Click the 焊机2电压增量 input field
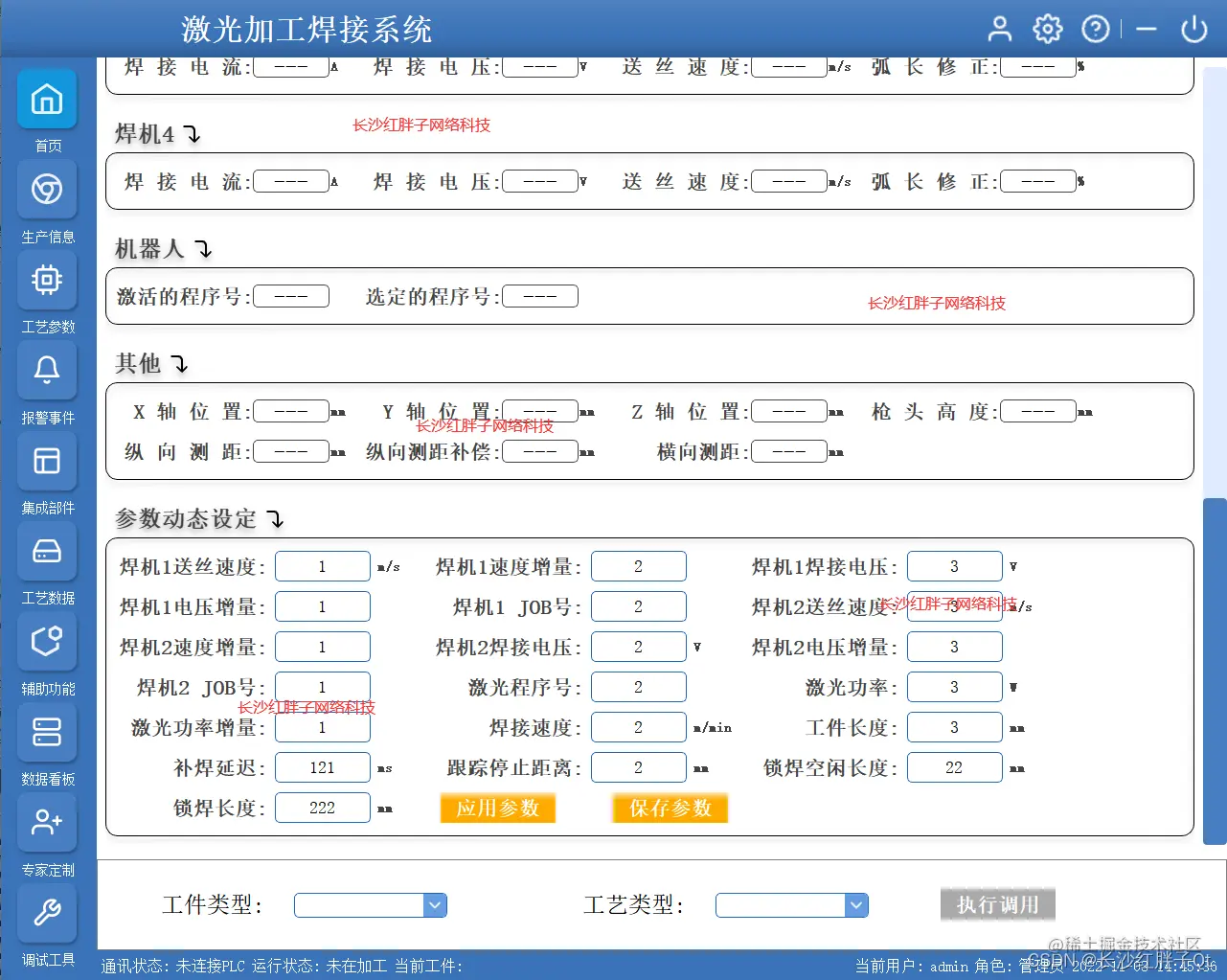1227x980 pixels. (x=955, y=647)
